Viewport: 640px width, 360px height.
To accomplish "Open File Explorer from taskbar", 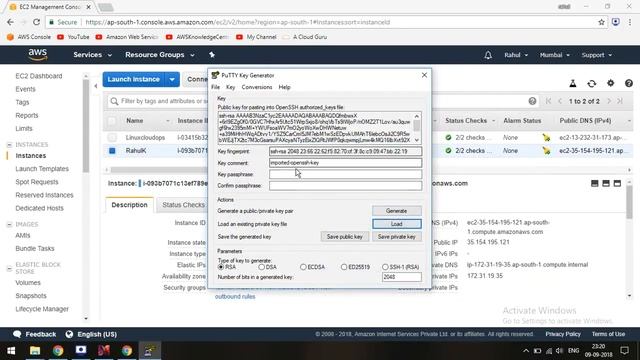I will pyautogui.click(x=35, y=351).
